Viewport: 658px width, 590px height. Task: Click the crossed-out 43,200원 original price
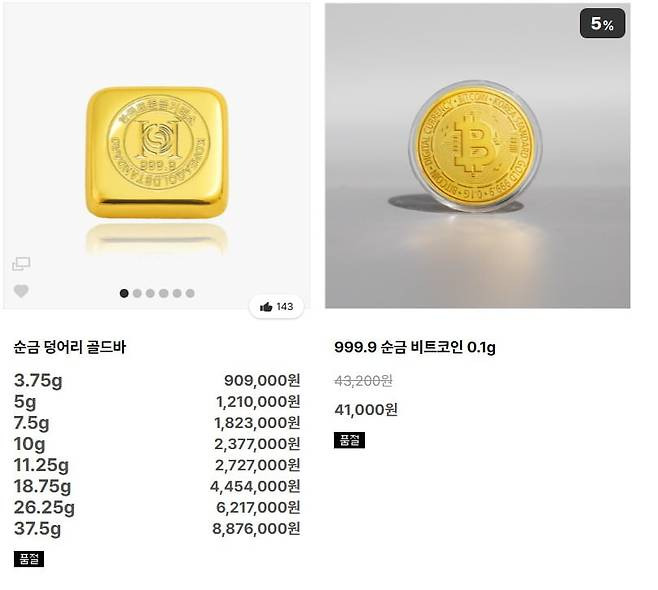362,381
